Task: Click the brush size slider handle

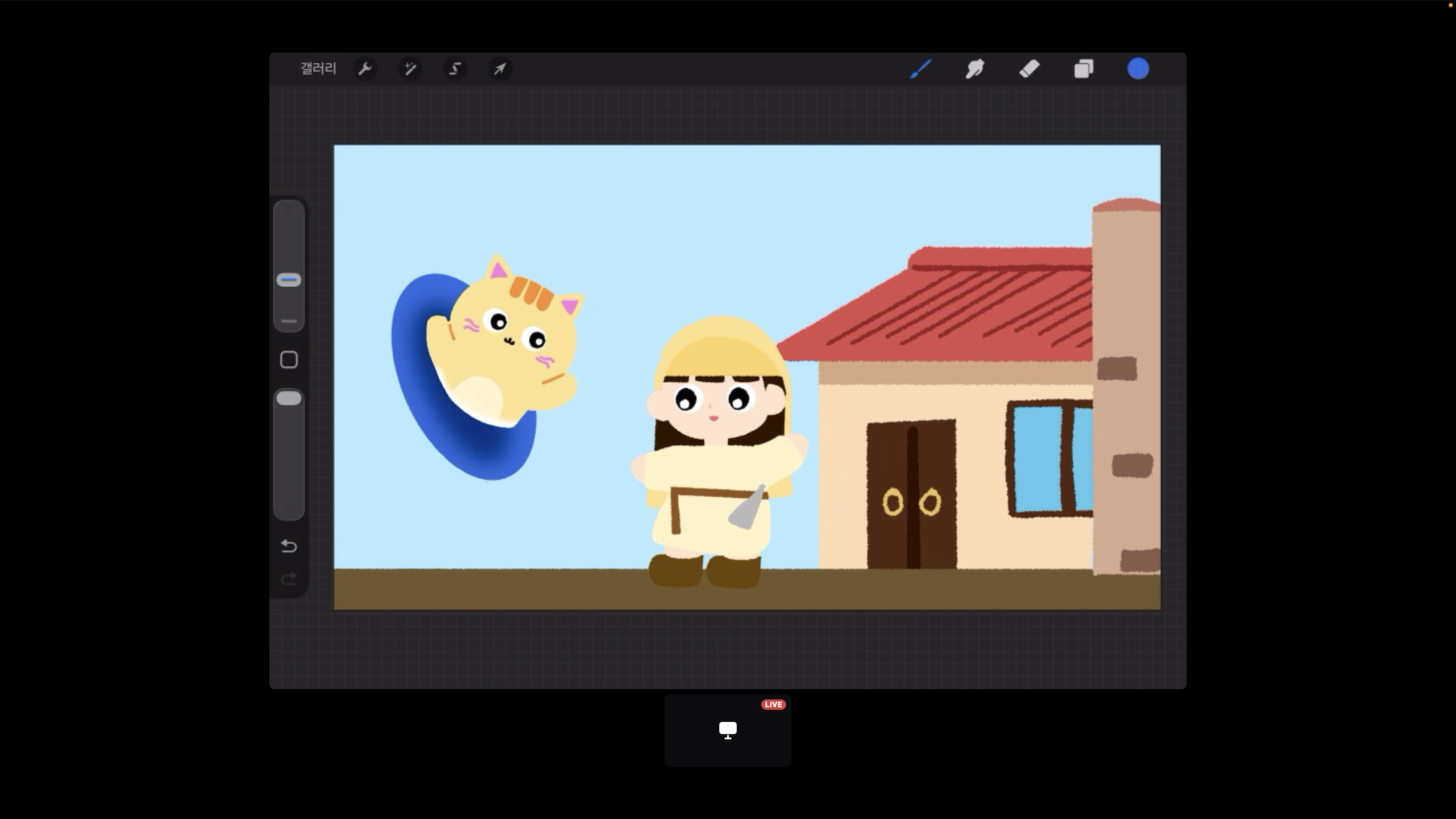Action: click(289, 280)
